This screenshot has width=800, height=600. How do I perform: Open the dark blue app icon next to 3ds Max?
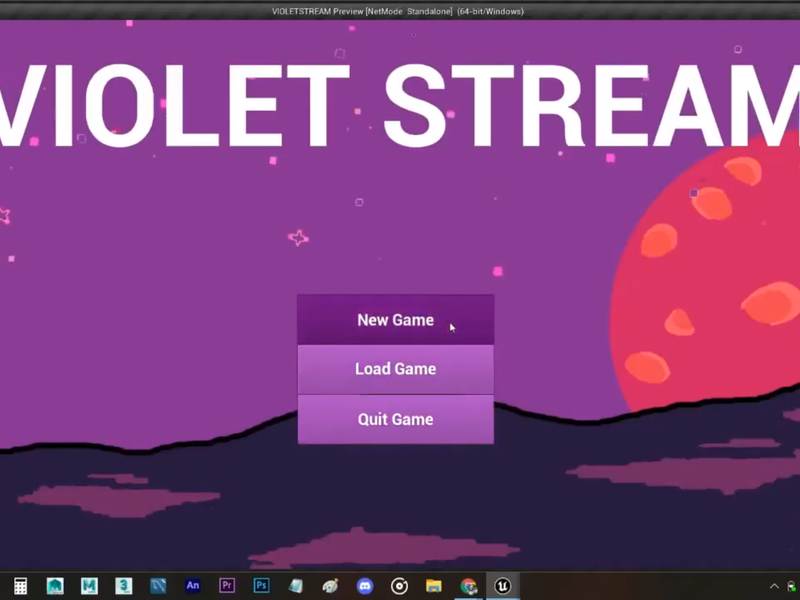[158, 586]
